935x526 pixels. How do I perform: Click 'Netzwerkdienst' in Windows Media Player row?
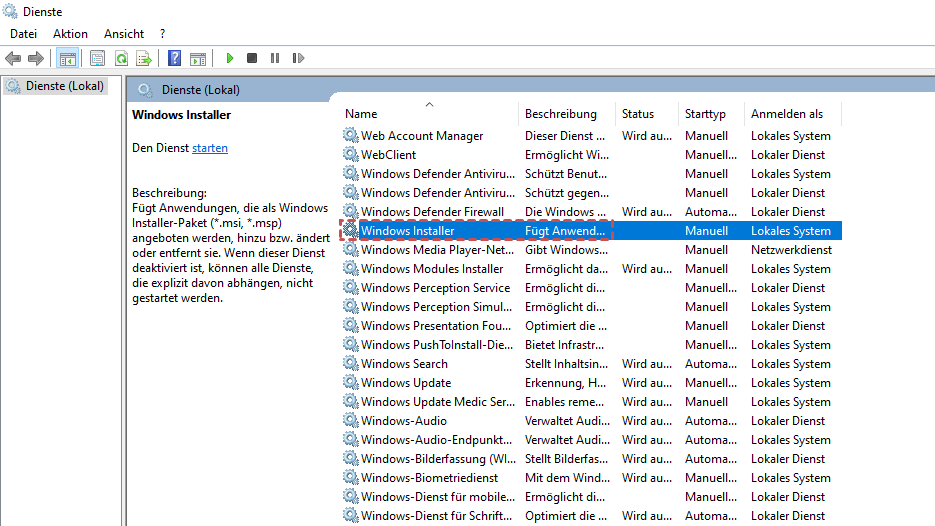791,250
